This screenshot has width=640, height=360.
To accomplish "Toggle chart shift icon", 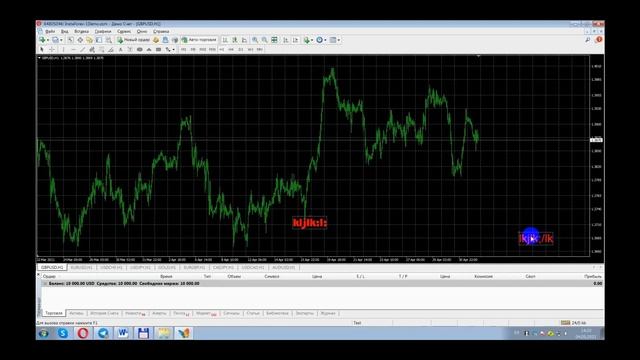I will click(296, 40).
